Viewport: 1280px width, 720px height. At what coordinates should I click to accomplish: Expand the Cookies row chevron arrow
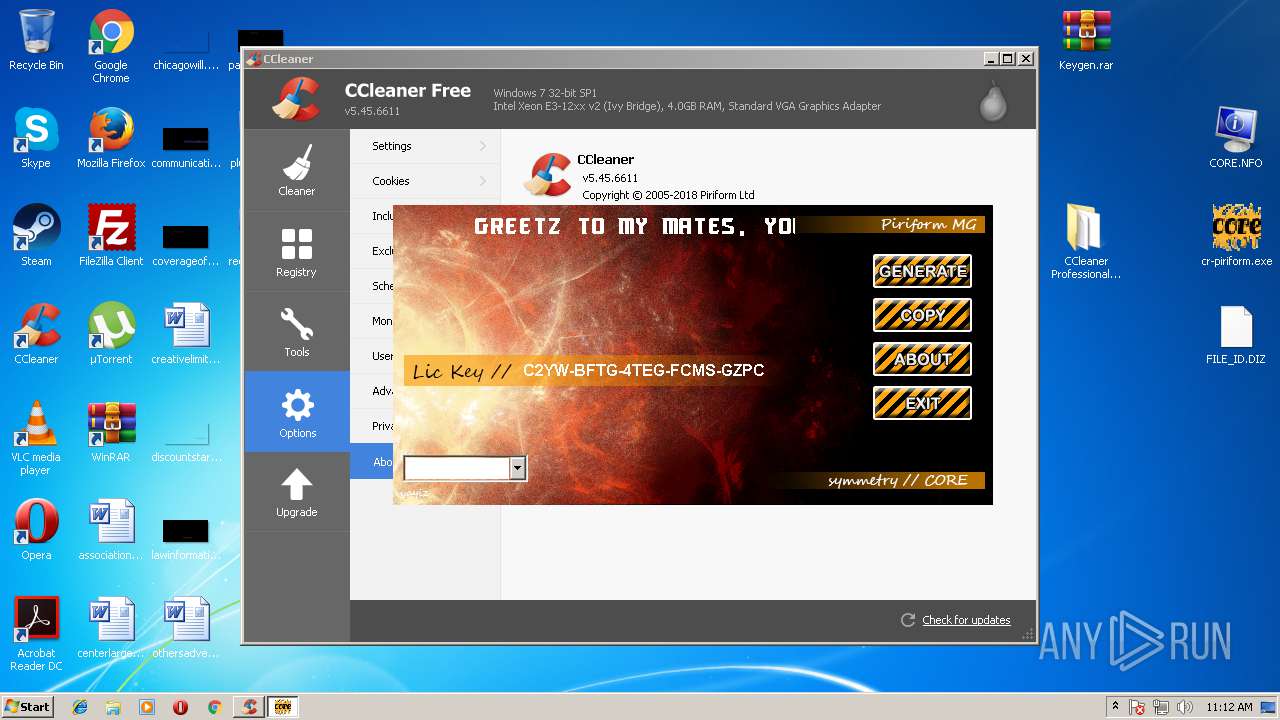[x=483, y=181]
